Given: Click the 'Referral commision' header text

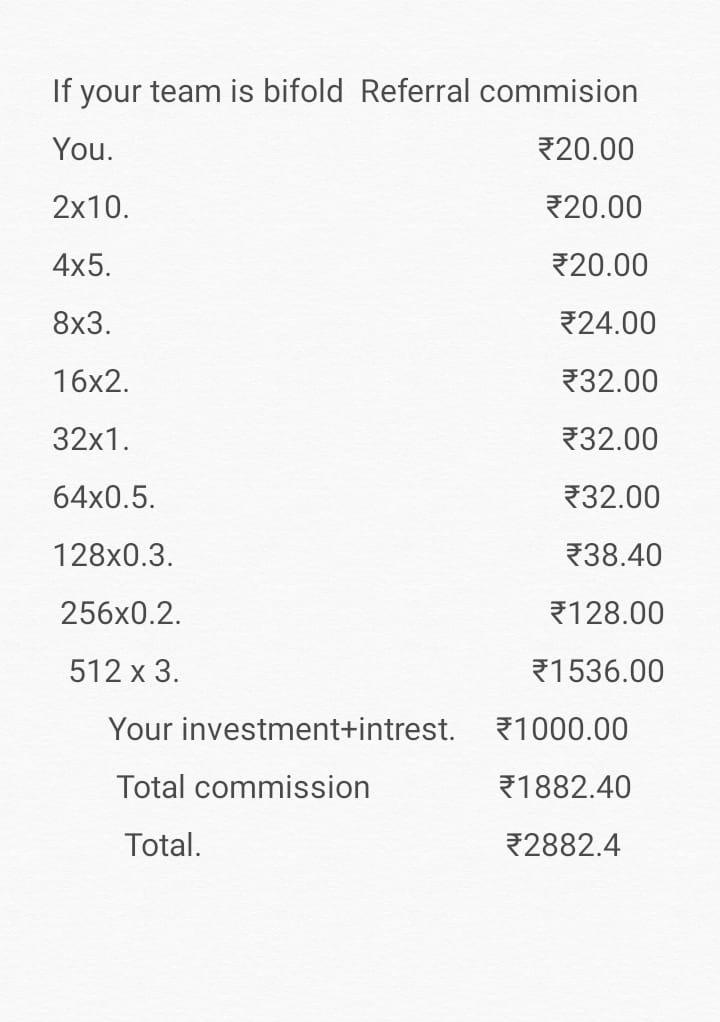Looking at the screenshot, I should coord(498,92).
